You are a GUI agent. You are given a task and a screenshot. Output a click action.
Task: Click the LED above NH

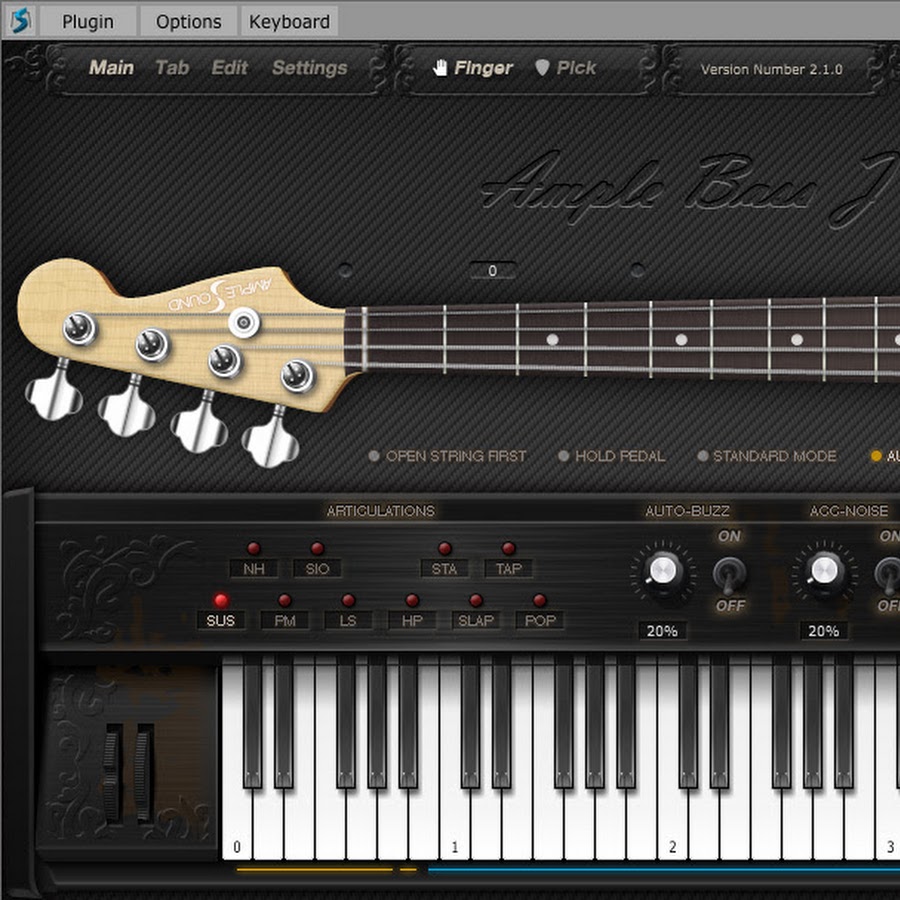point(254,548)
